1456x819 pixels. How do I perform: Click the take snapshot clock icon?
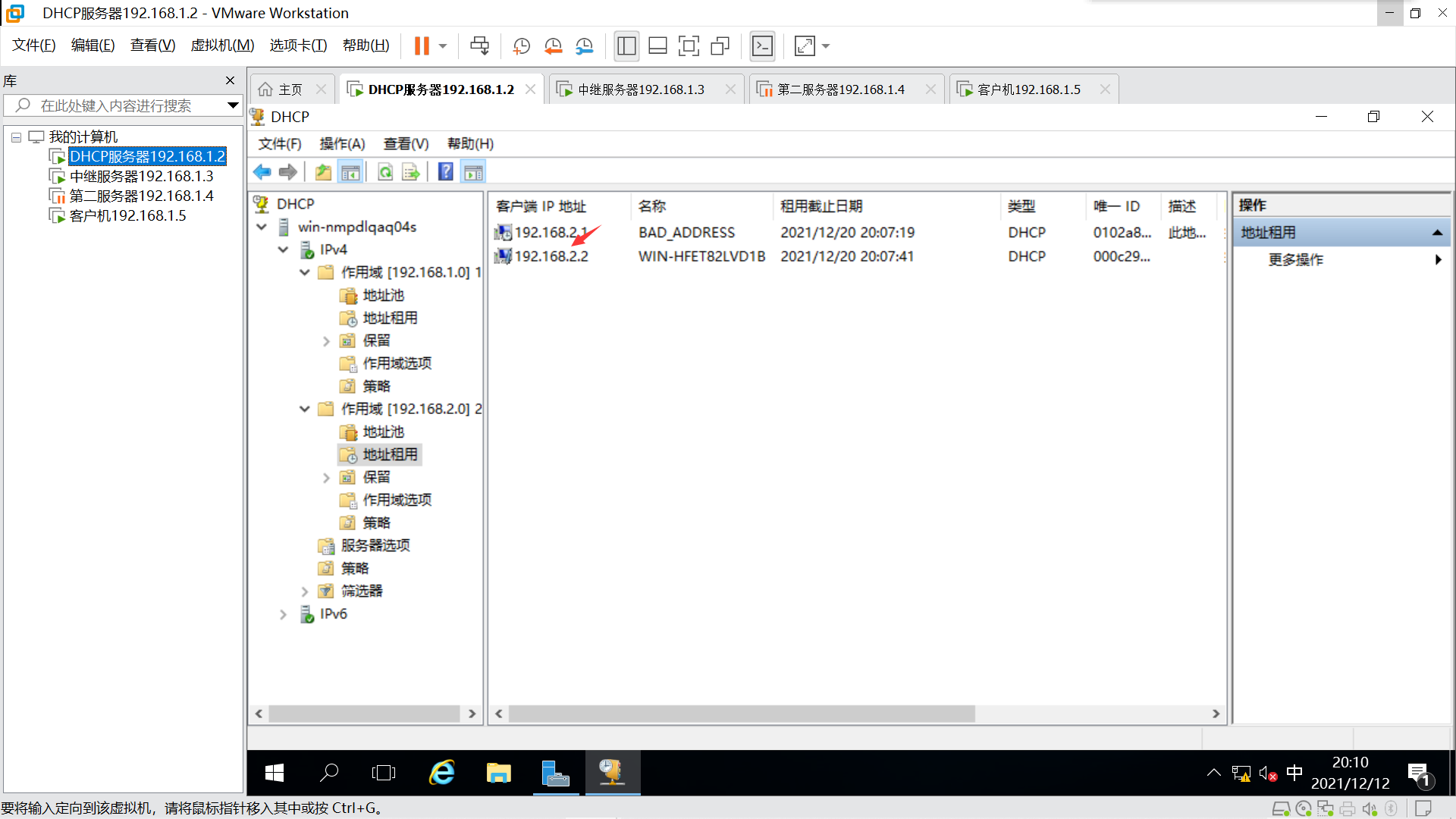coord(521,46)
